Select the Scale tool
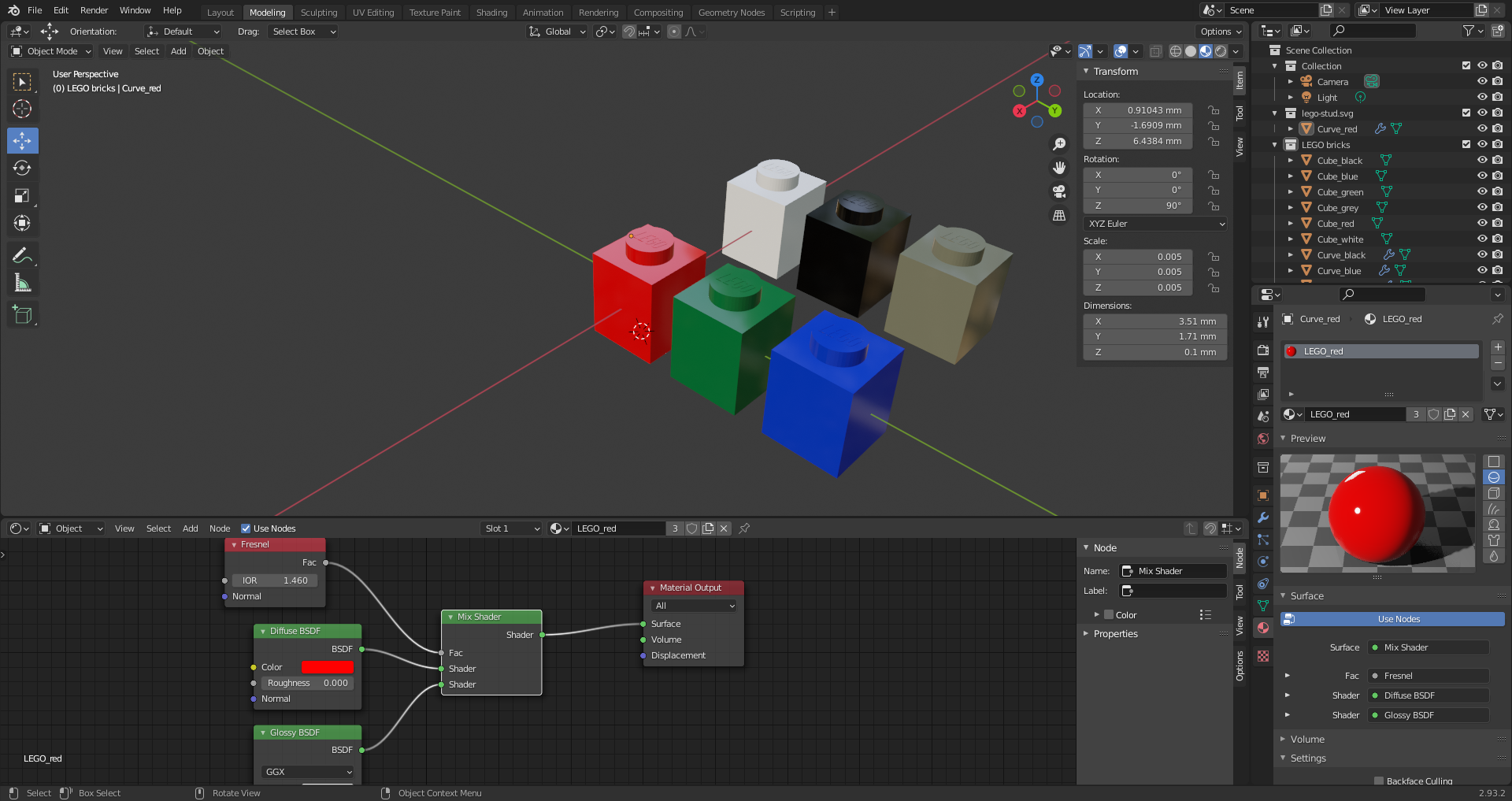The image size is (1512, 801). tap(22, 195)
